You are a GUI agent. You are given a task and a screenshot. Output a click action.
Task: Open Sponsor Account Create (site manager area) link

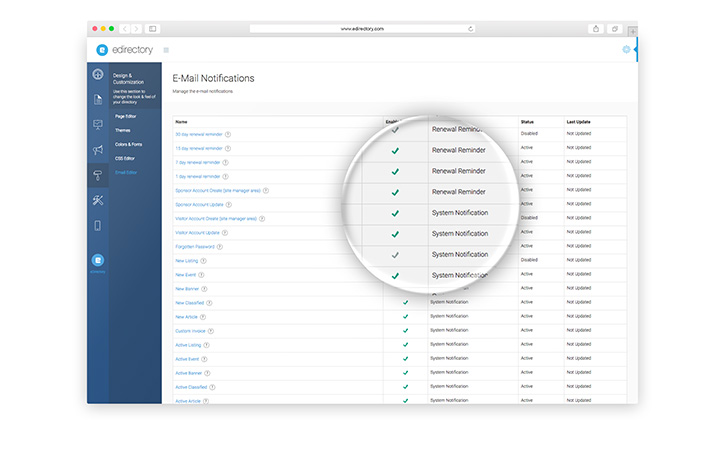click(x=218, y=190)
